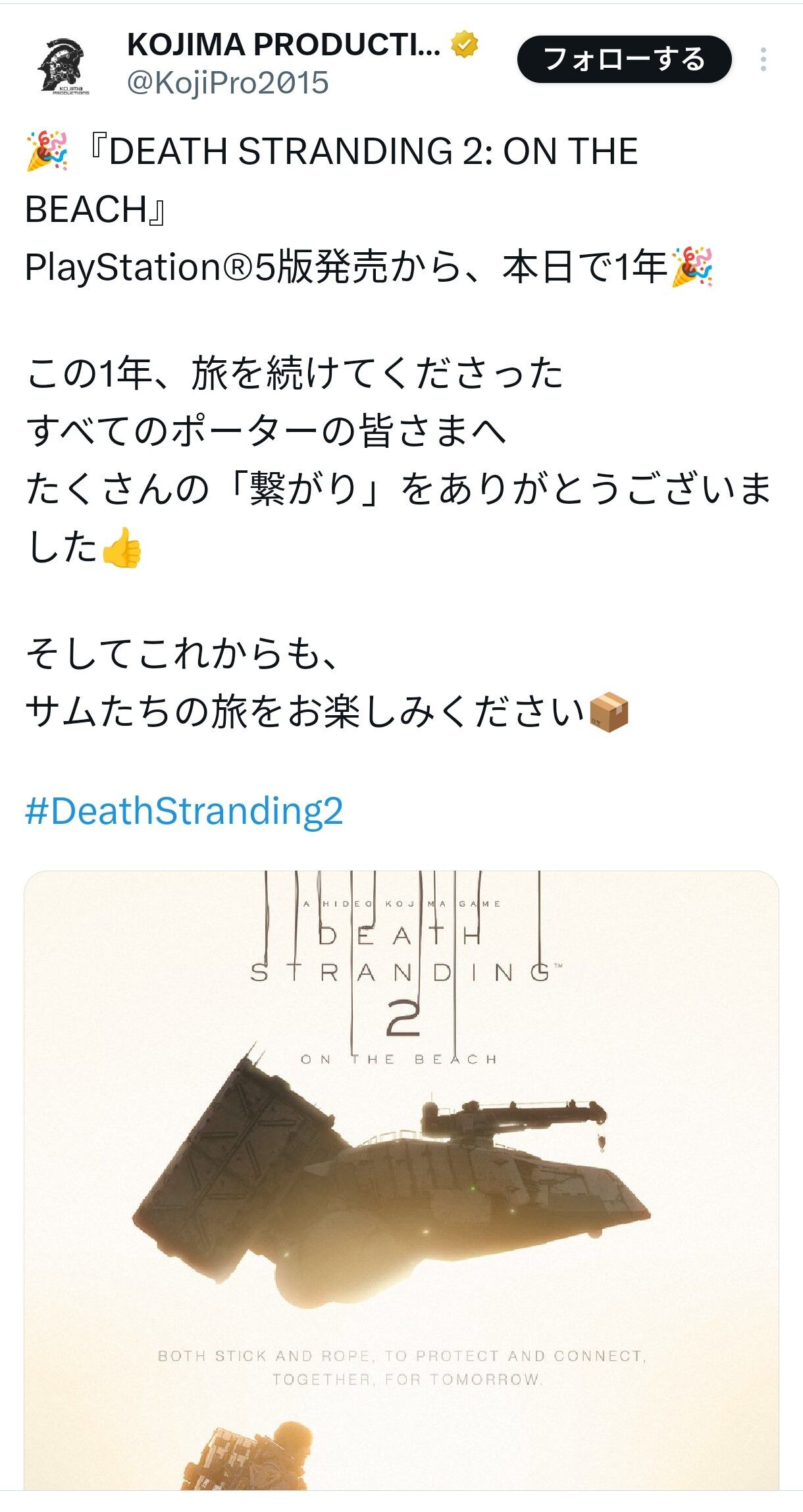This screenshot has height=1512, width=803.
Task: Click the BOTH STICK AND ROPE tagline
Action: pyautogui.click(x=403, y=1368)
